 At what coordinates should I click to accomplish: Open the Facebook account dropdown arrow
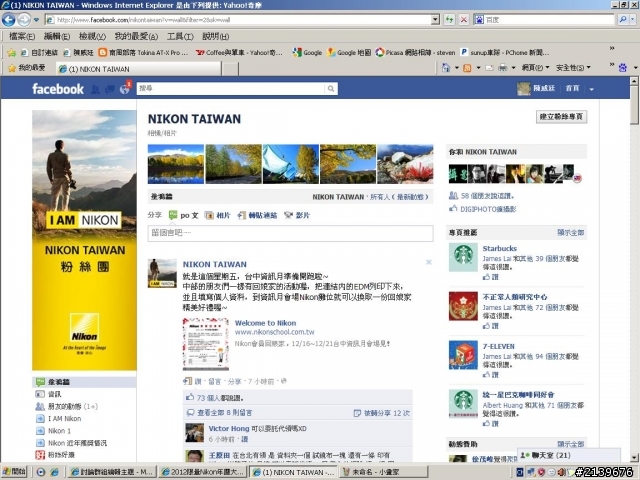[591, 89]
